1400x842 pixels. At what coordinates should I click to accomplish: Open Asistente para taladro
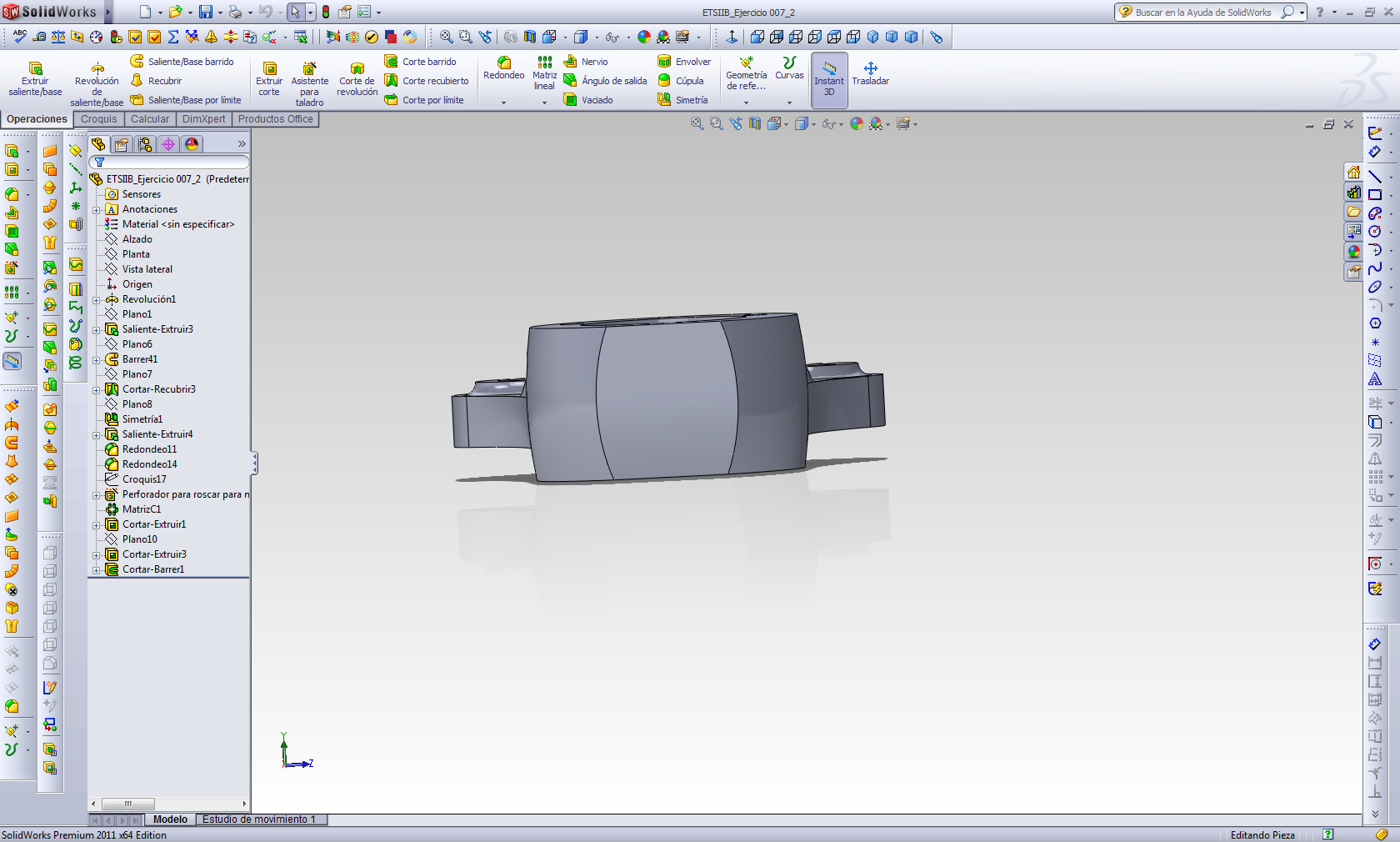(309, 83)
